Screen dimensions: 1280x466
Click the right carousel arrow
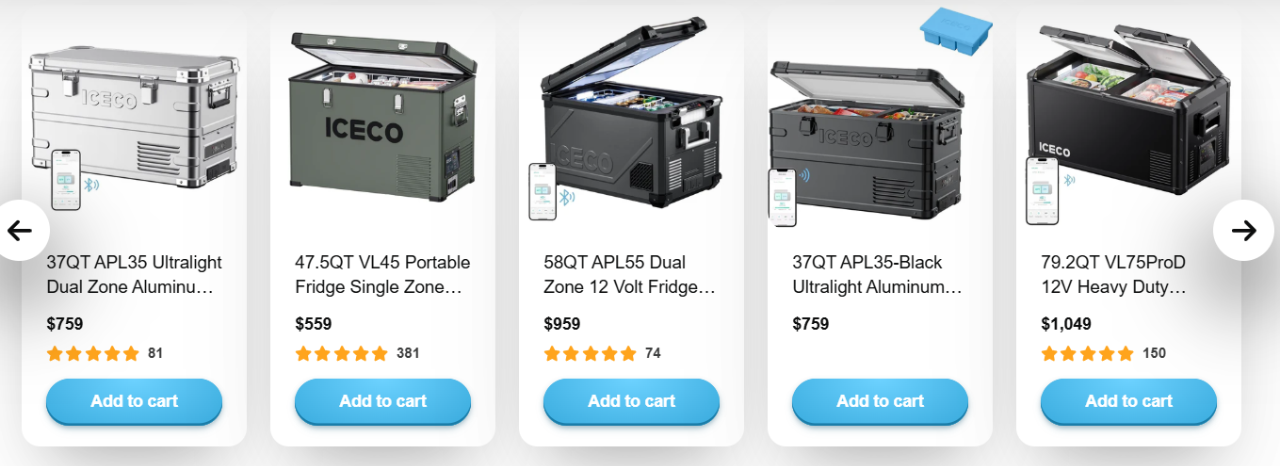click(x=1243, y=231)
